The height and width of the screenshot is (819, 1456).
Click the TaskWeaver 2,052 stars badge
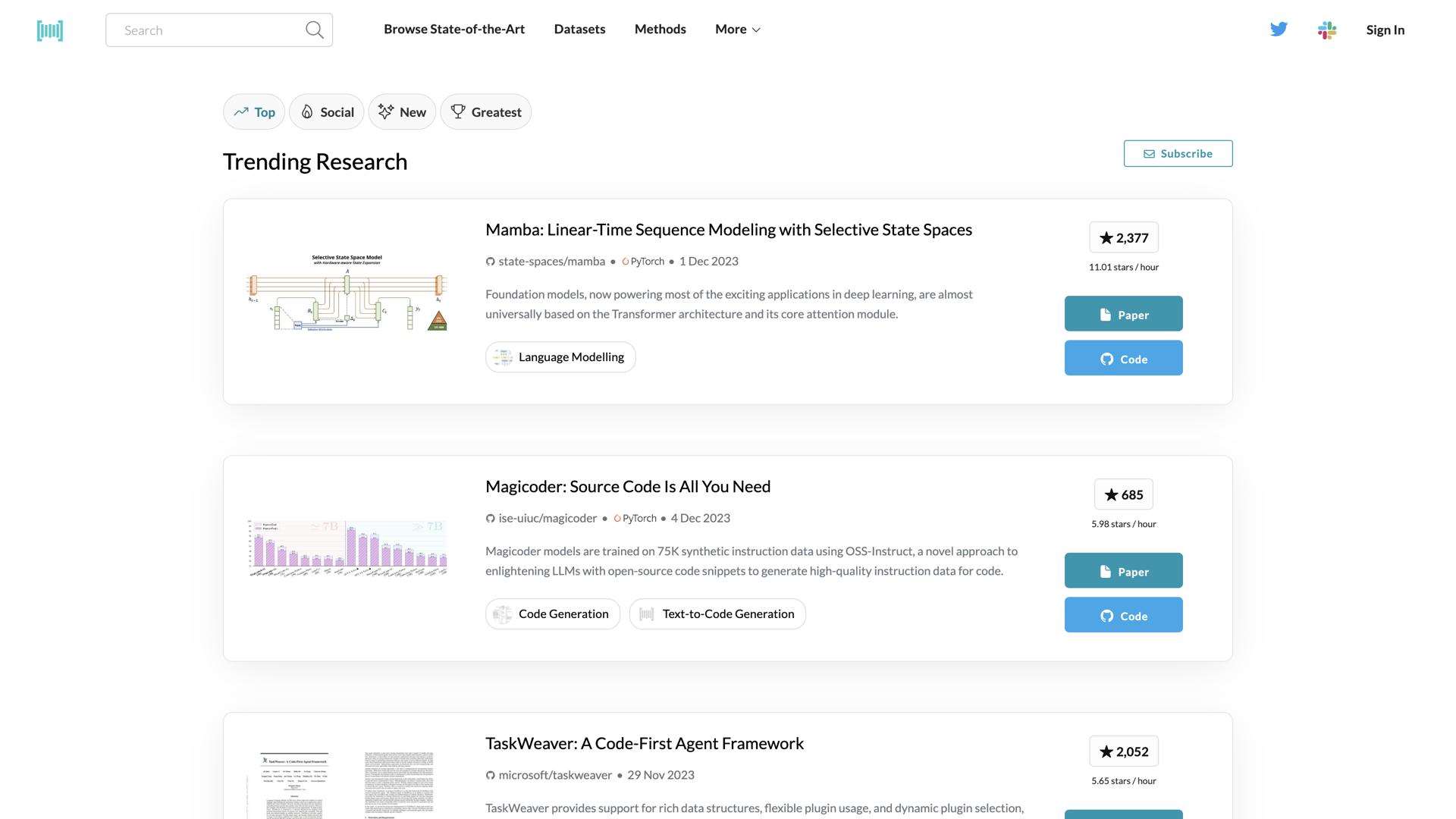point(1123,752)
